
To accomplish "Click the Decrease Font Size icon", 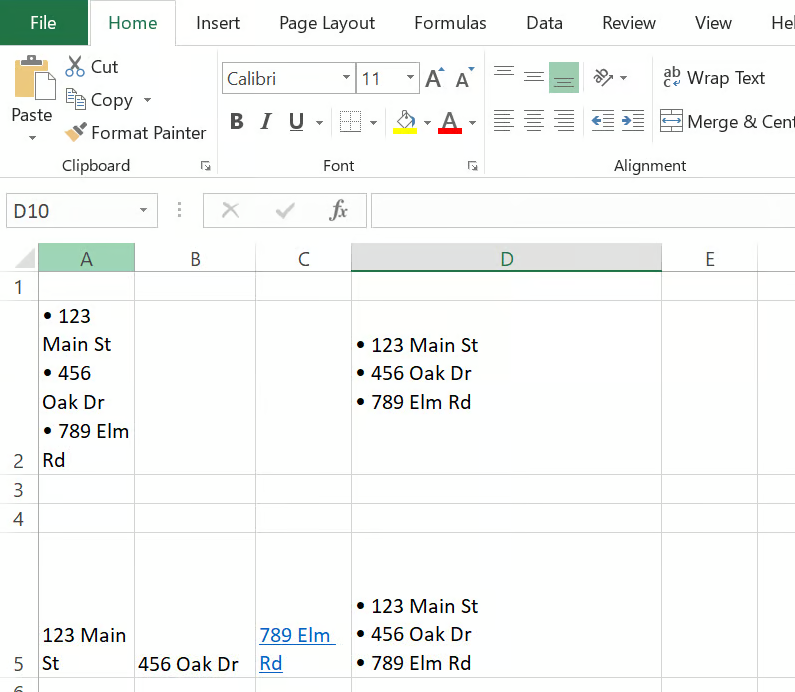I will [x=463, y=79].
